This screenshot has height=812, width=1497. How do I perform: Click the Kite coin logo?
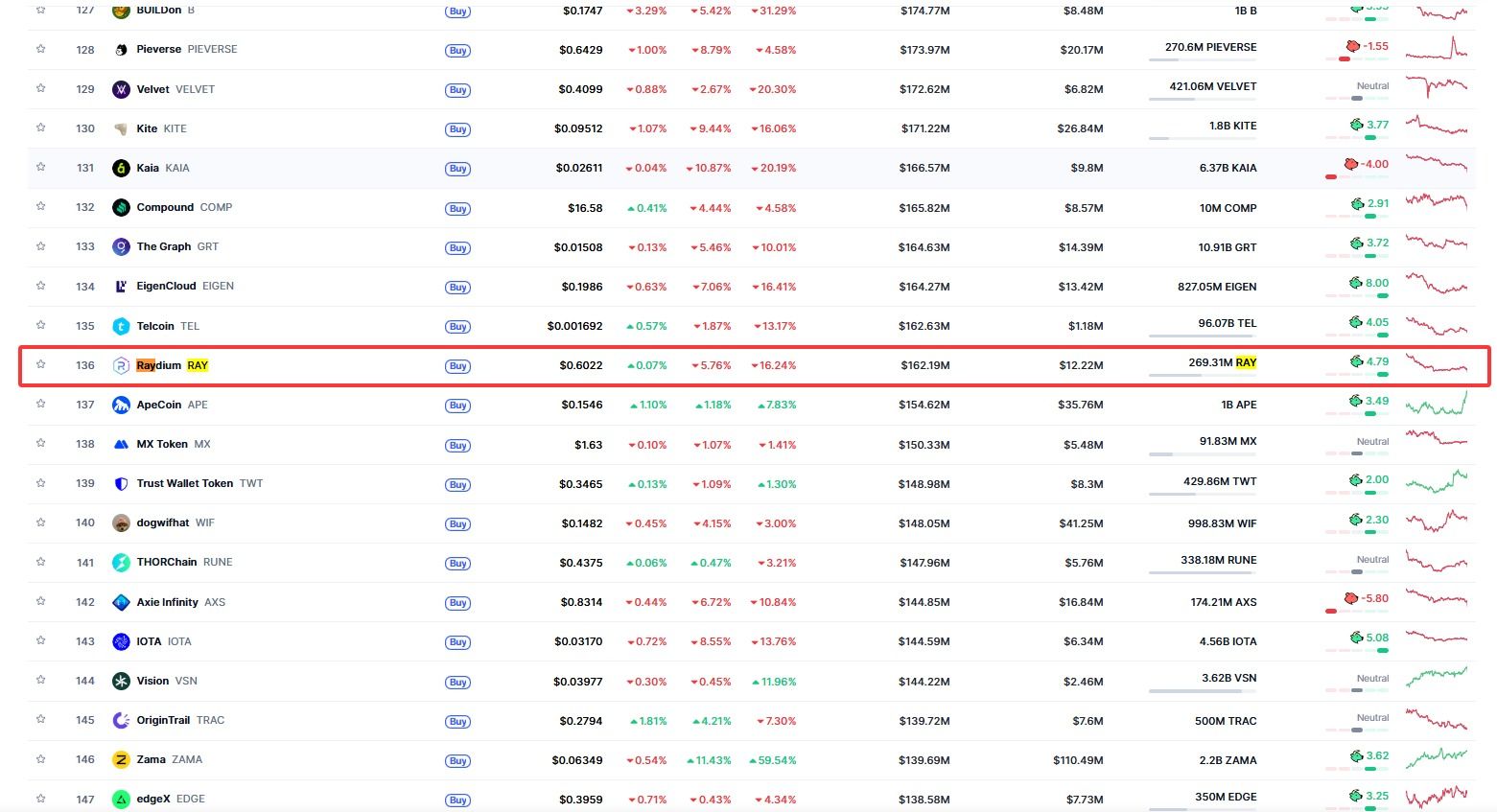point(121,128)
